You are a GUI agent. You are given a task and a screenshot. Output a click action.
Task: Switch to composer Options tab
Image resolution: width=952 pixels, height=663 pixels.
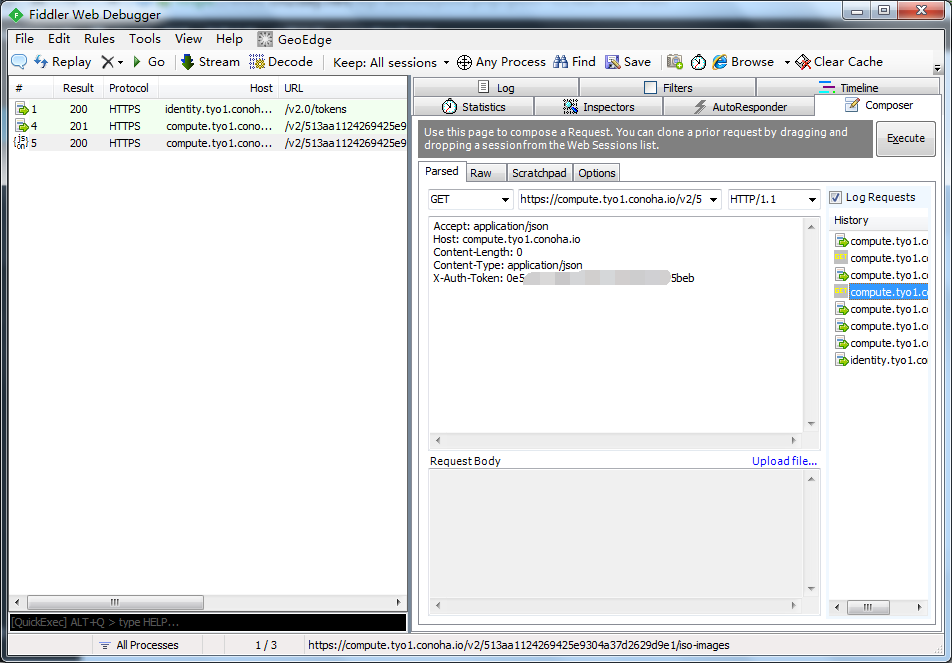(x=597, y=173)
